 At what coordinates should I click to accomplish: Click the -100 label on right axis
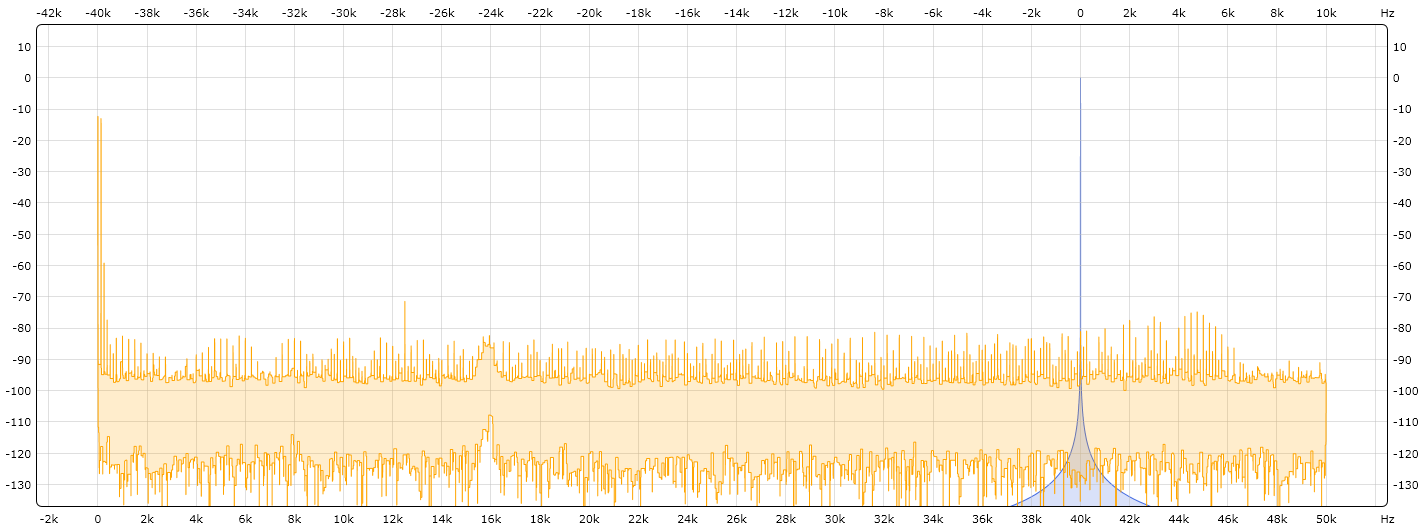tap(1405, 391)
